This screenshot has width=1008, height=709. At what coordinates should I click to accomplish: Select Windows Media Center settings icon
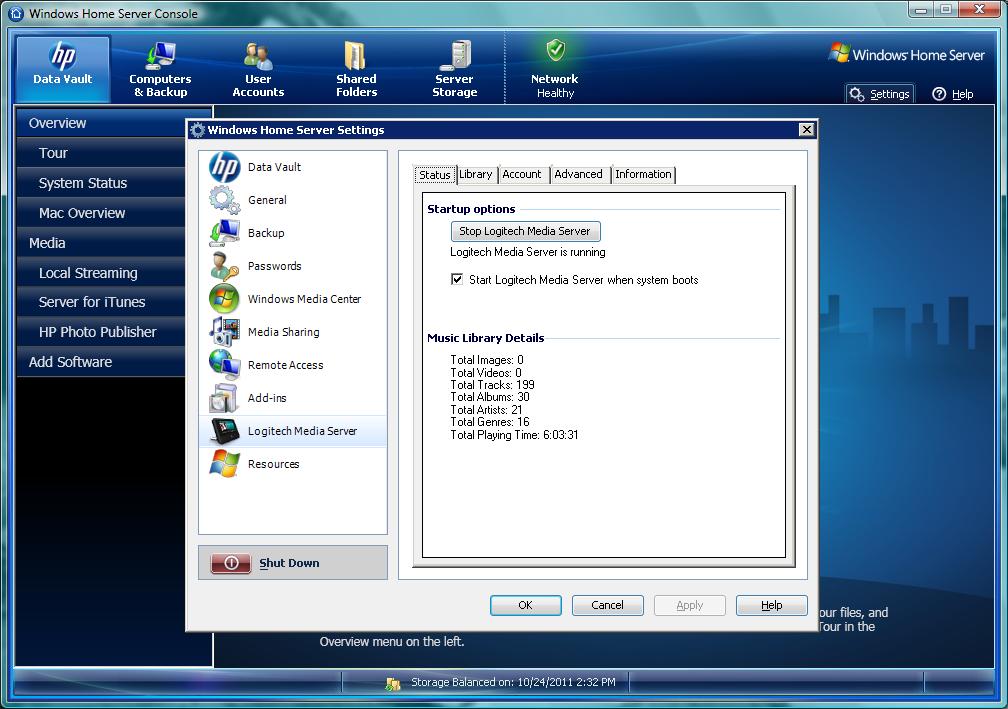coord(224,299)
